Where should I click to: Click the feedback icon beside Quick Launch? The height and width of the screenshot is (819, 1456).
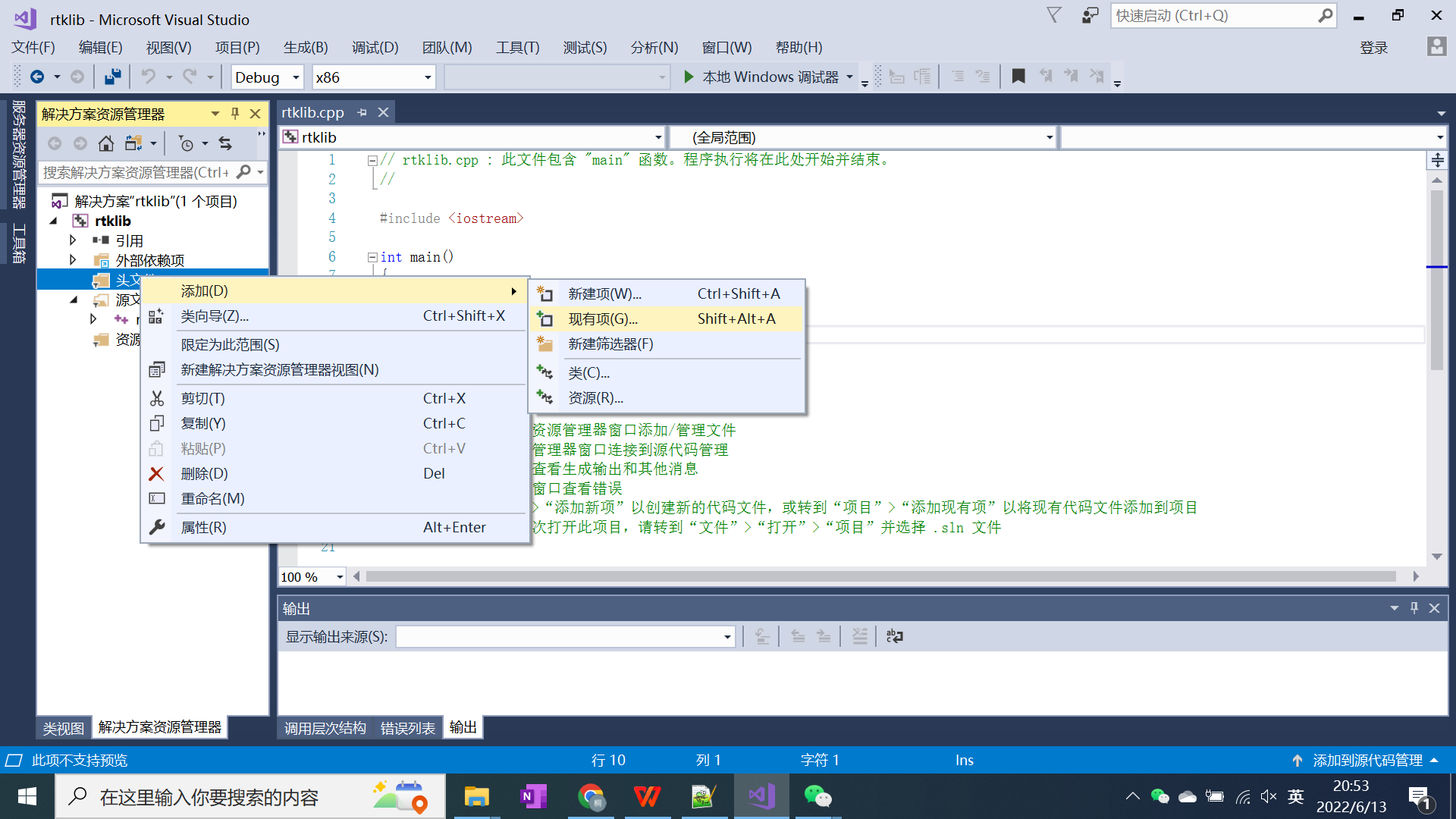(x=1090, y=15)
